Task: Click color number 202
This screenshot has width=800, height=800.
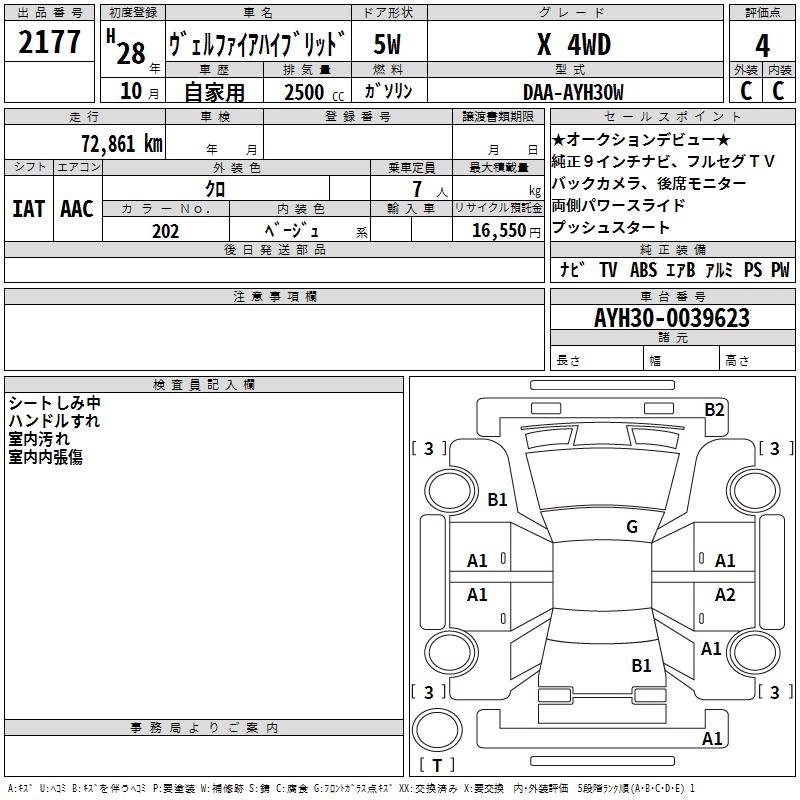Action: click(165, 231)
